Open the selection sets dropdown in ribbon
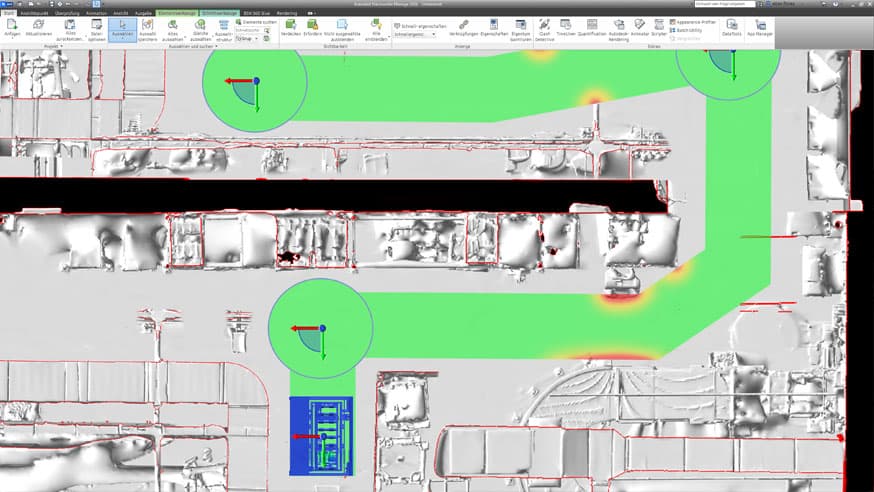 pos(247,39)
